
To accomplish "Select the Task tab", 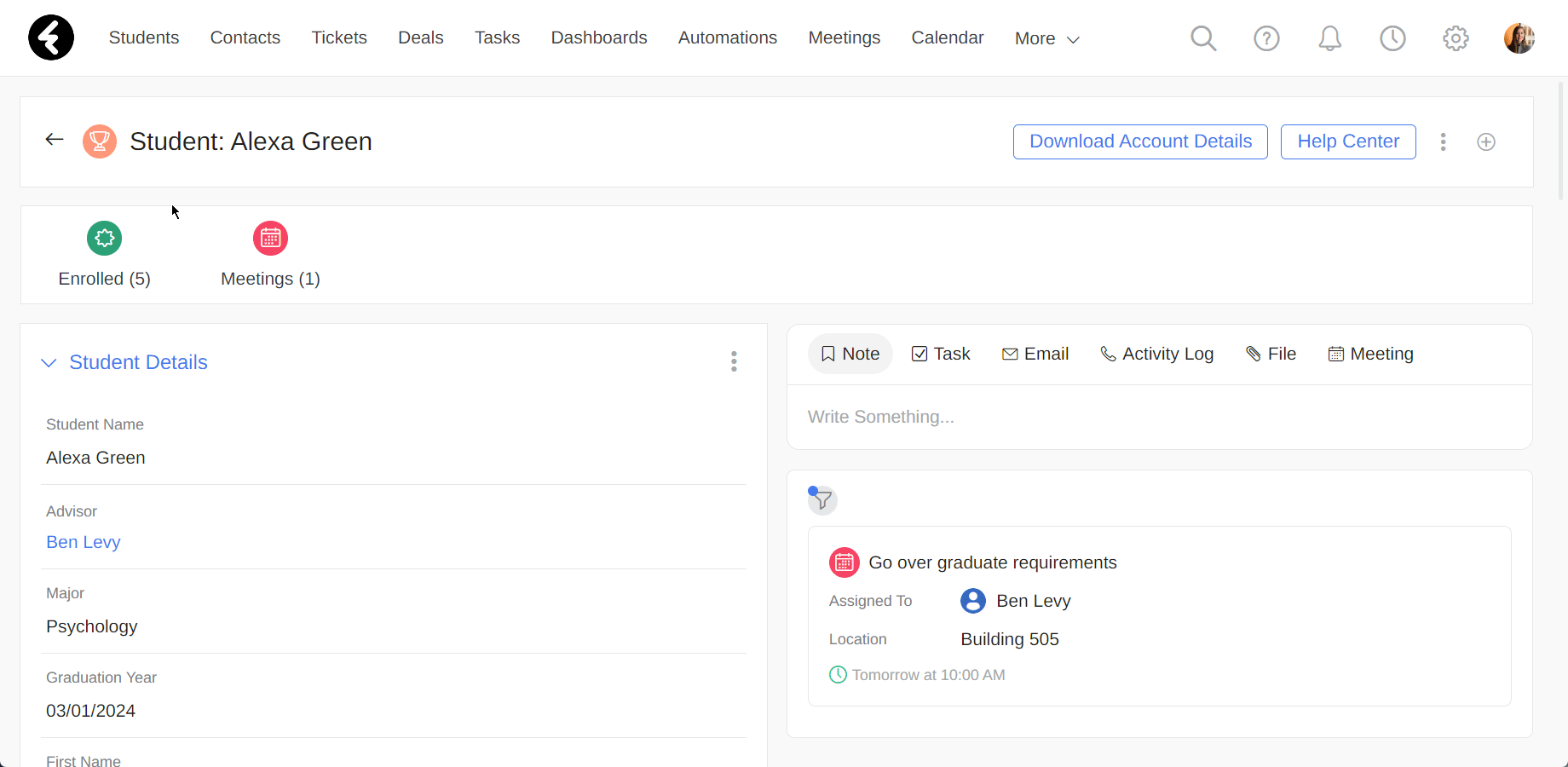I will pos(941,354).
